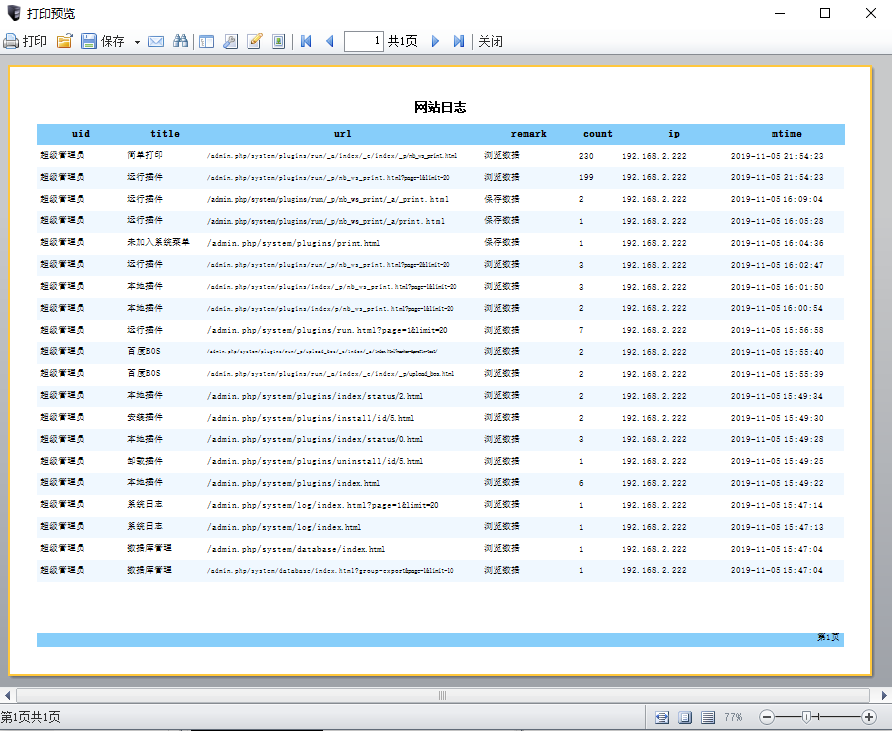Advance to the next page
Image resolution: width=892 pixels, height=731 pixels.
(x=435, y=41)
